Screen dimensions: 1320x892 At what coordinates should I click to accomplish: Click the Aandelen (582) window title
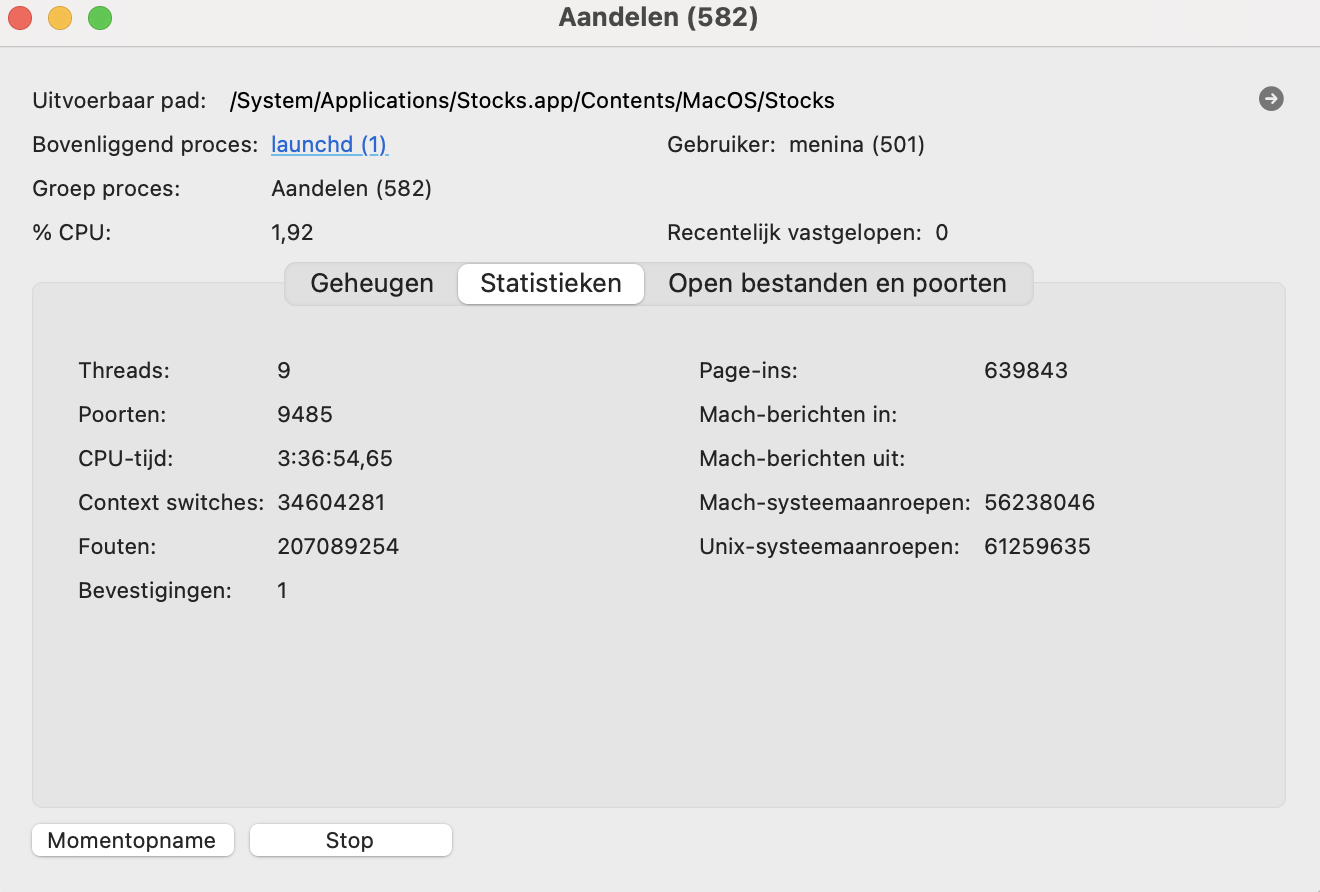tap(658, 17)
